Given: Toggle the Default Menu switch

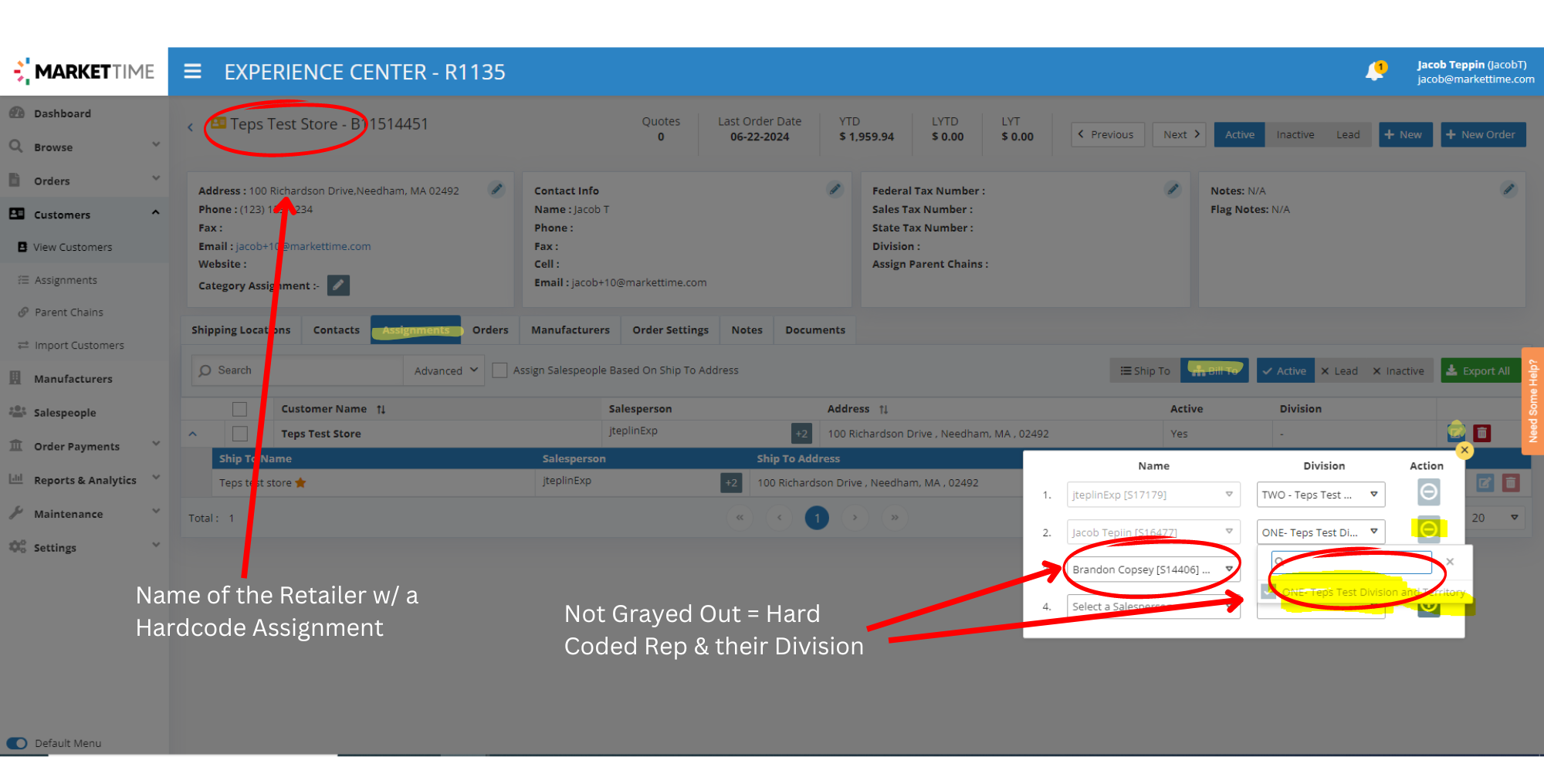Looking at the screenshot, I should click(x=17, y=743).
